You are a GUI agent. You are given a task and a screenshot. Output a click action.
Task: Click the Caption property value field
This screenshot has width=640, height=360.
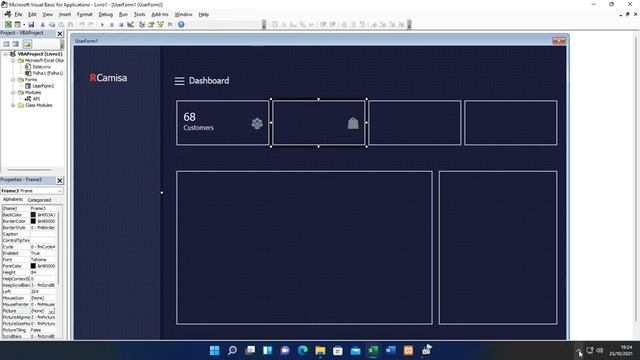(x=43, y=234)
